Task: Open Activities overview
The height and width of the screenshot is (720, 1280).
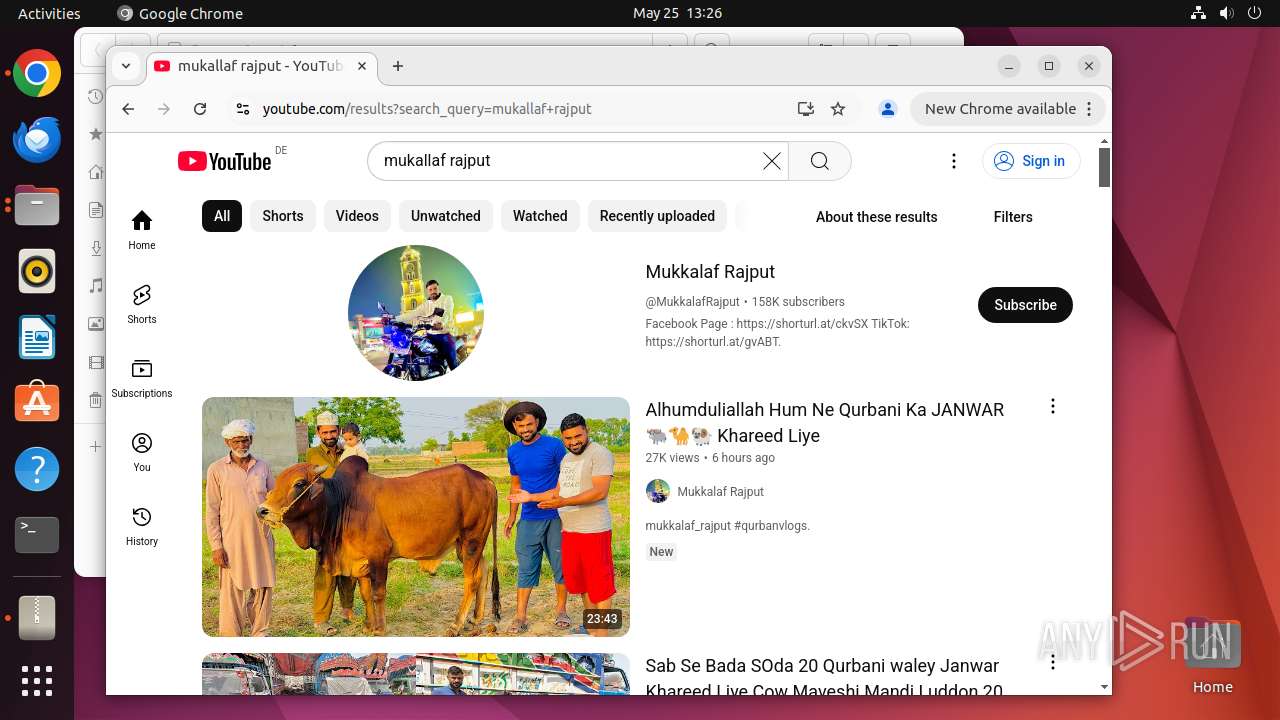Action: coord(49,13)
